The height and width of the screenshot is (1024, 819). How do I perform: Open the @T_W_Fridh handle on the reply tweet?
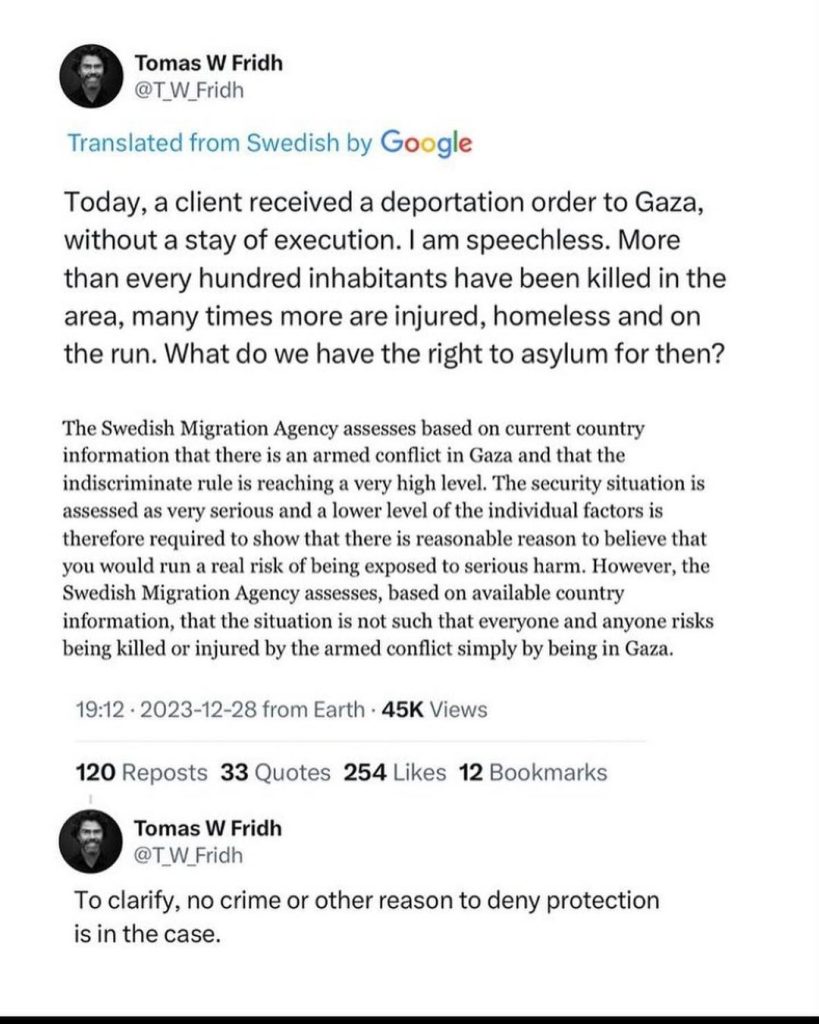point(189,856)
